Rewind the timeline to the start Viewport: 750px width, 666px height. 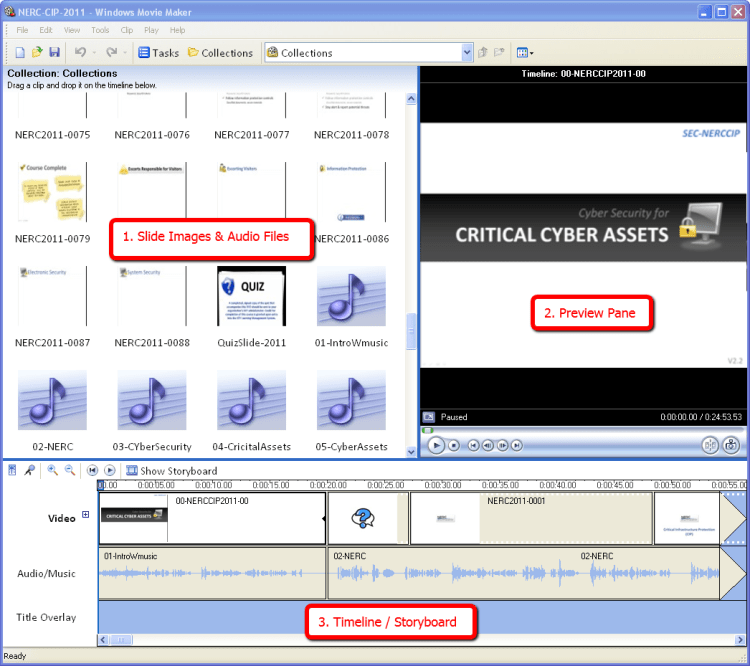coord(92,470)
